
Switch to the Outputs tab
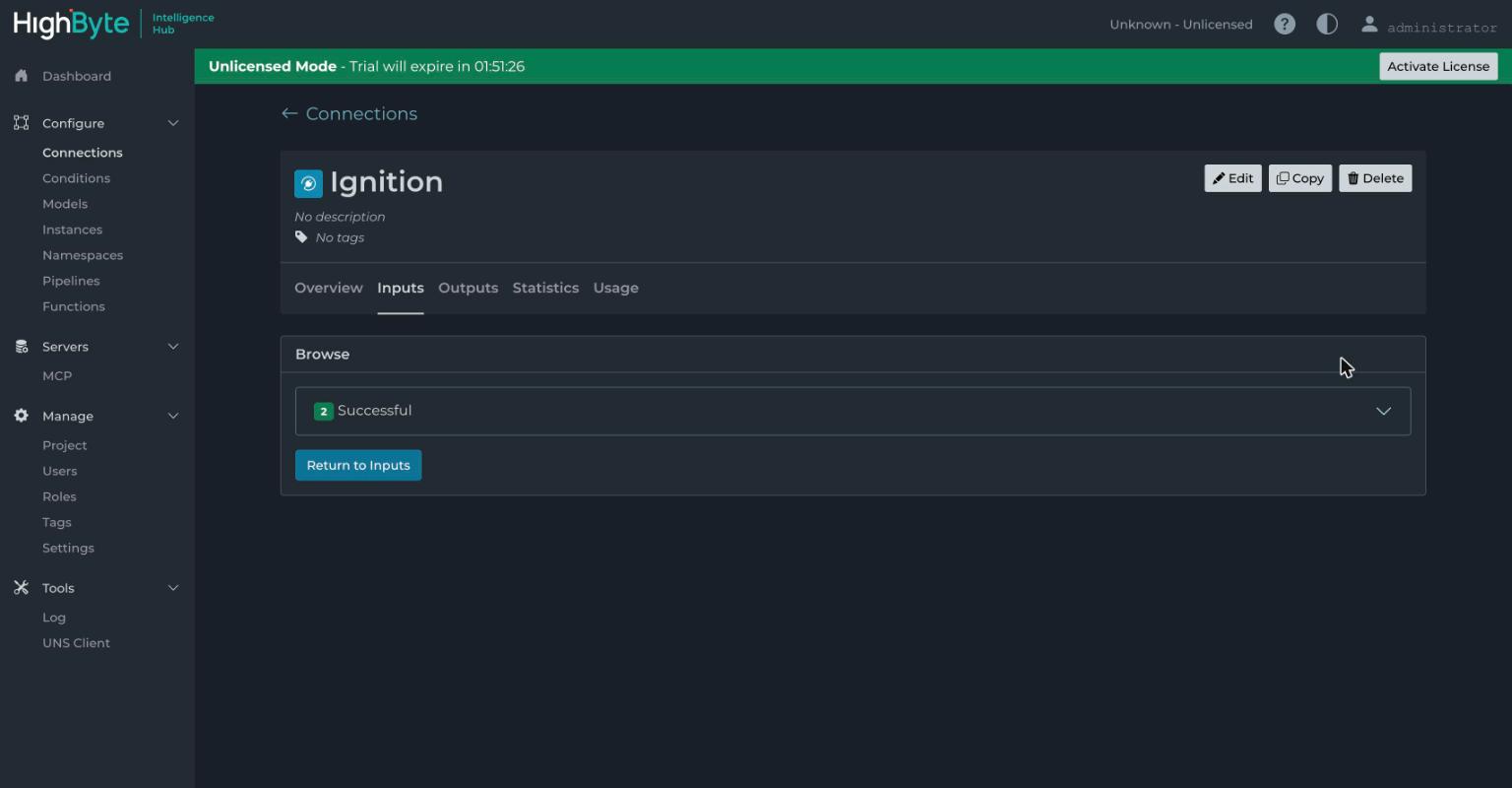point(469,288)
